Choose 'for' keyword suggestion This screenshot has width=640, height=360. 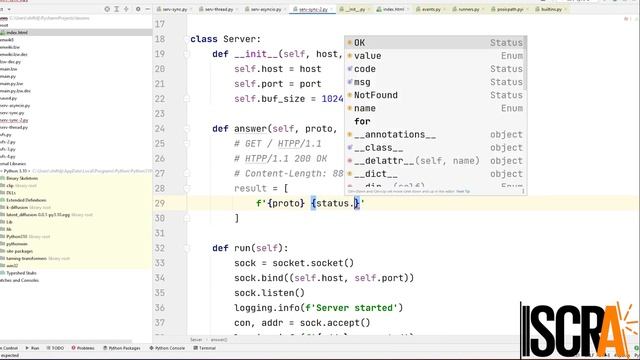435,121
